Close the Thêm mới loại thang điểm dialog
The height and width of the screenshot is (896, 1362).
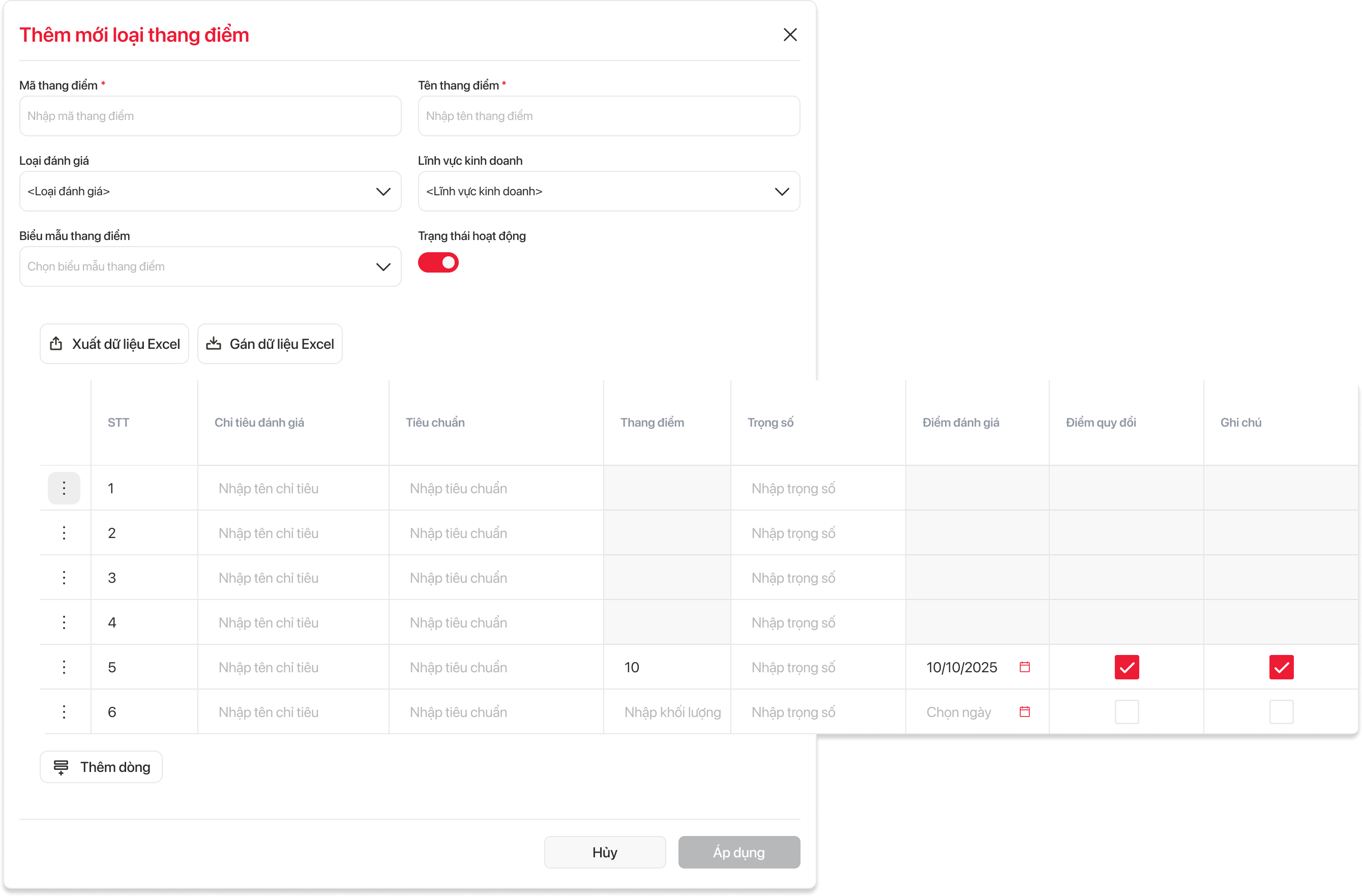(790, 35)
